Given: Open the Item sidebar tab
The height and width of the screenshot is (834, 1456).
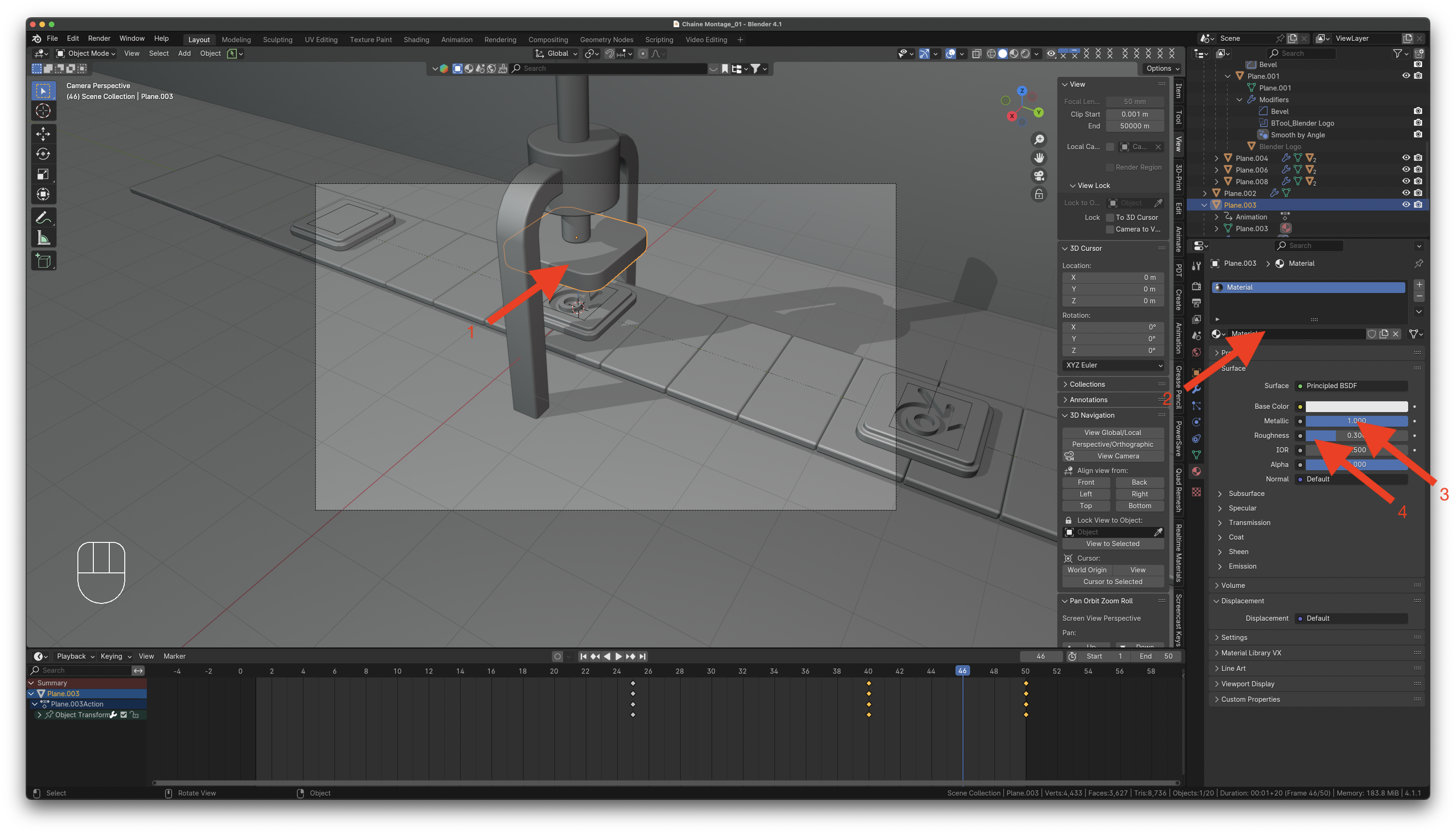Looking at the screenshot, I should [1178, 90].
